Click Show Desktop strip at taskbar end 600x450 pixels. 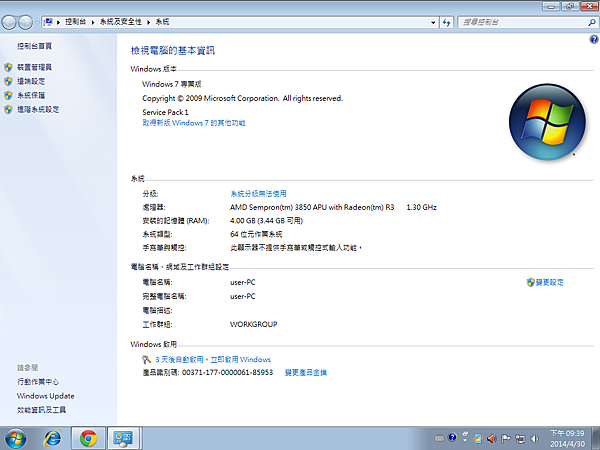[x=595, y=439]
